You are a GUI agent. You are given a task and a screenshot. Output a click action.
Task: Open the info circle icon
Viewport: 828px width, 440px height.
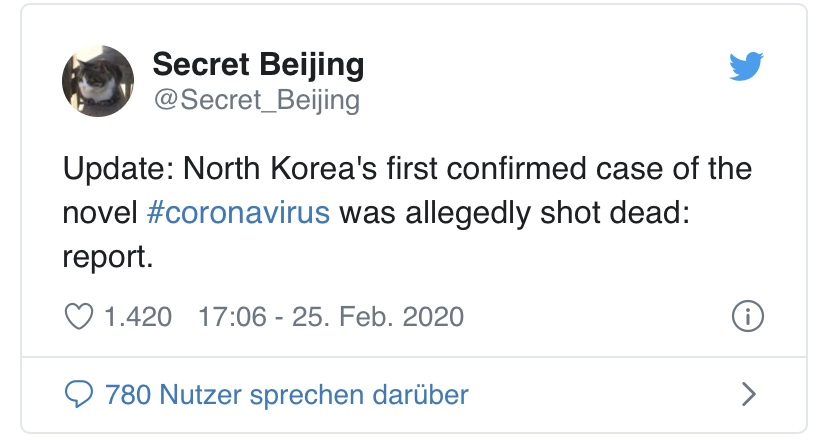747,316
